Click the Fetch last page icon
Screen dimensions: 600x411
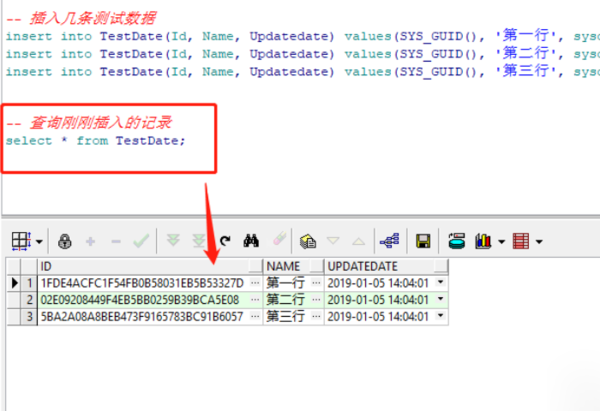pyautogui.click(x=199, y=241)
